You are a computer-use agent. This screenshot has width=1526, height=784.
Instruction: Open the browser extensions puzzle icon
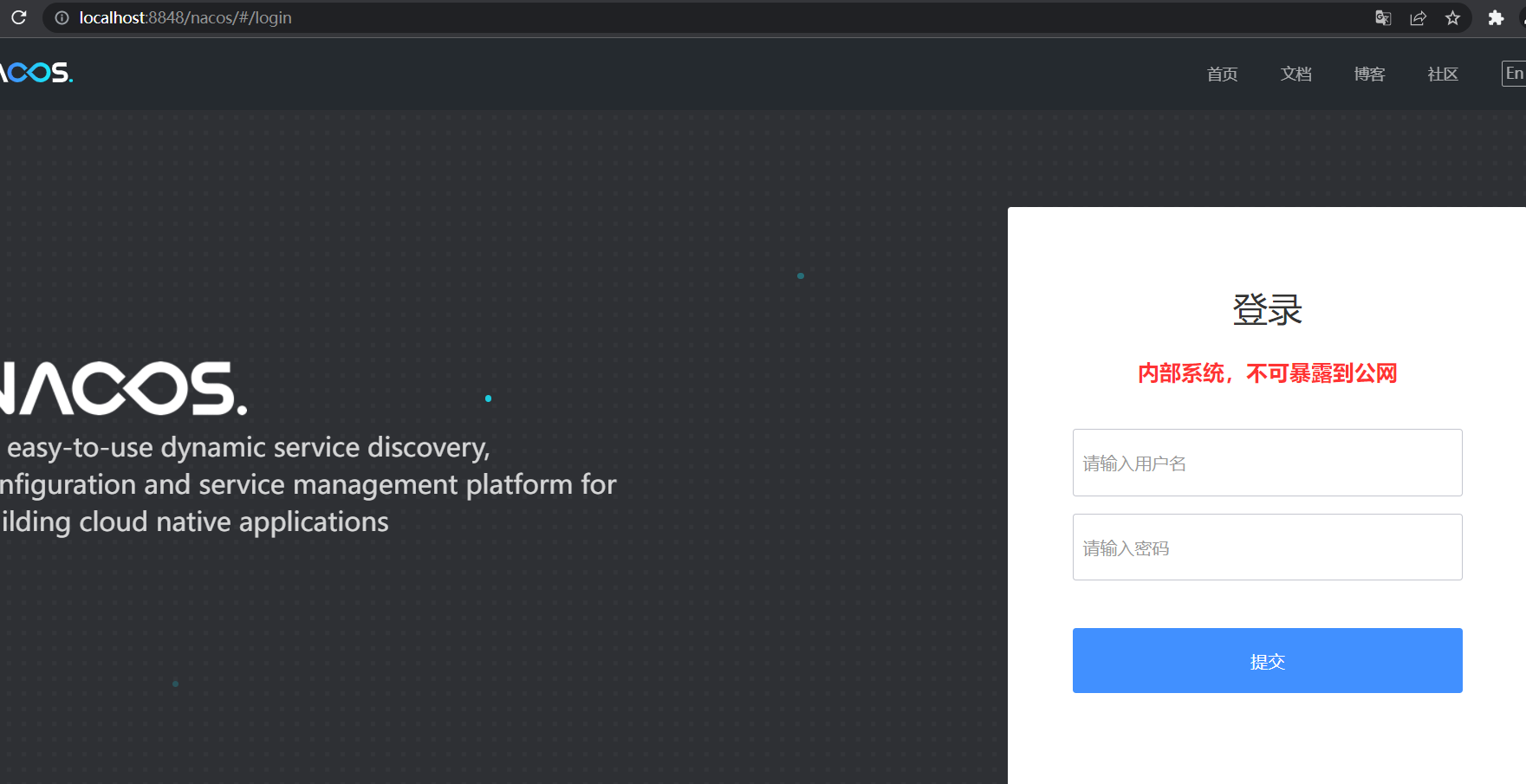(x=1496, y=17)
